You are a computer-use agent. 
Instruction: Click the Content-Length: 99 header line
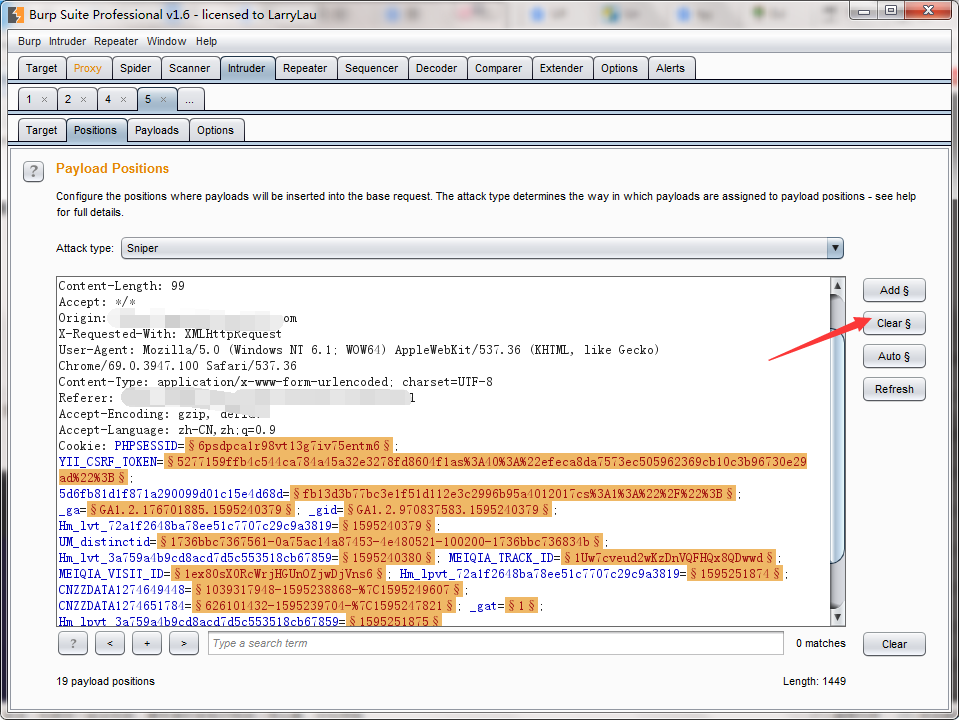click(122, 286)
